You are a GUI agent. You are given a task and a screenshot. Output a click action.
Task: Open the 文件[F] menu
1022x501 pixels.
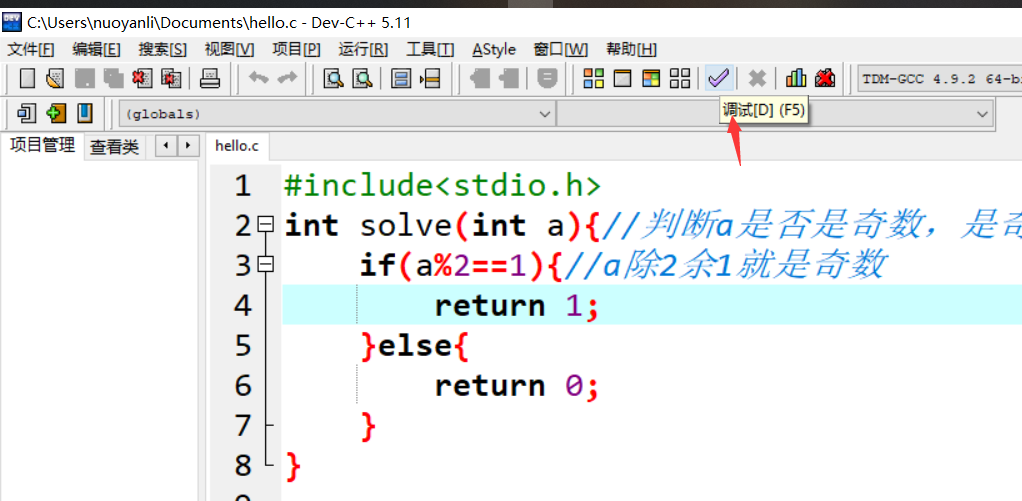pyautogui.click(x=31, y=50)
